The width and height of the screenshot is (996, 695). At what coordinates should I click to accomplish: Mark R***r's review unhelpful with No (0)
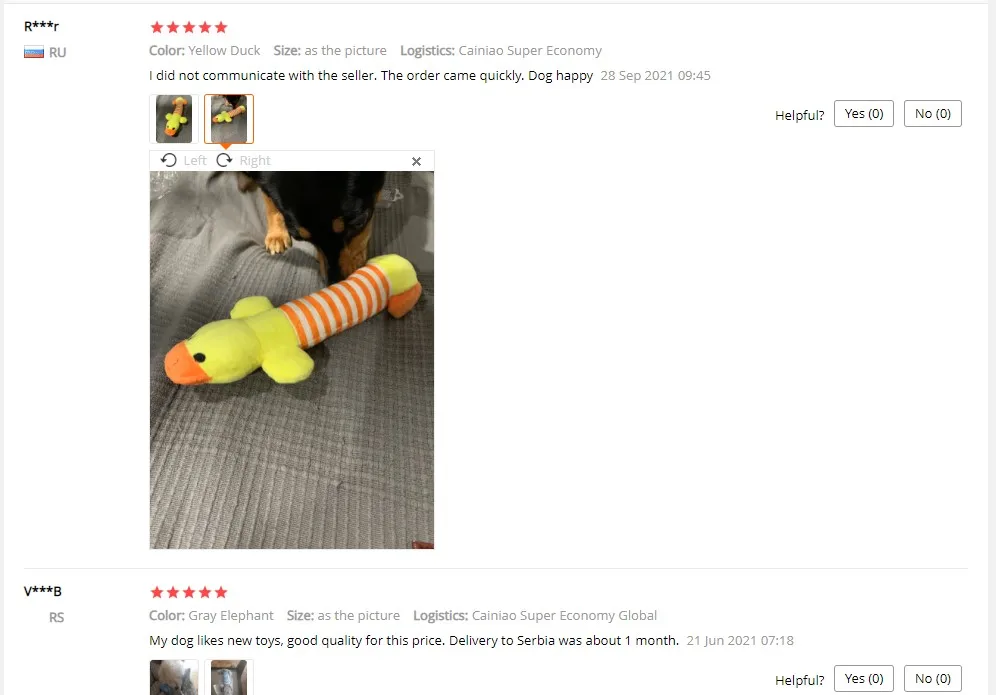tap(932, 114)
